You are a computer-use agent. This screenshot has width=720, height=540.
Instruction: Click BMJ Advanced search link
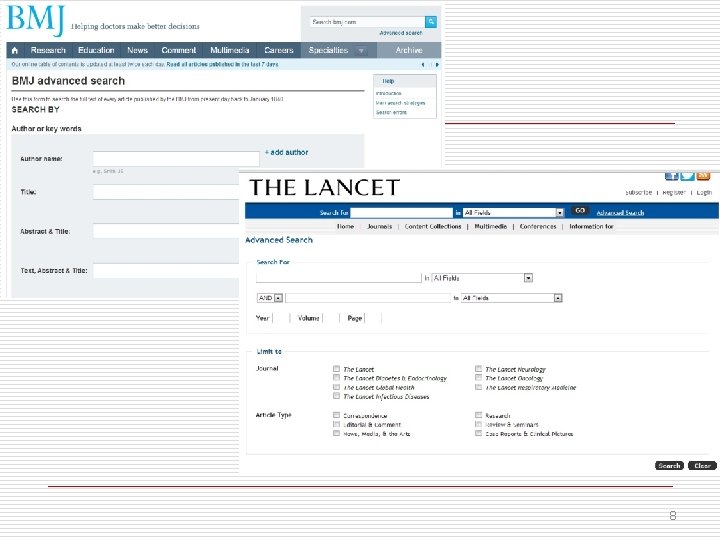tap(401, 33)
